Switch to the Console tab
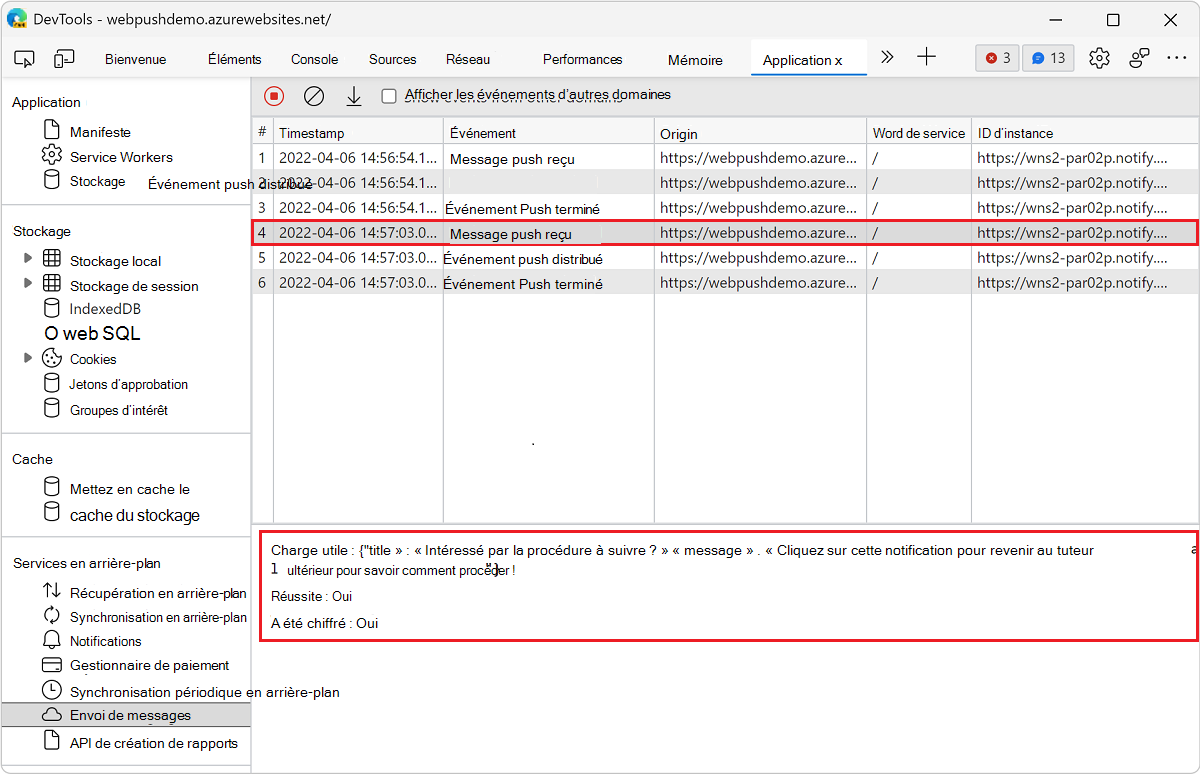The height and width of the screenshot is (774, 1200). coord(315,59)
